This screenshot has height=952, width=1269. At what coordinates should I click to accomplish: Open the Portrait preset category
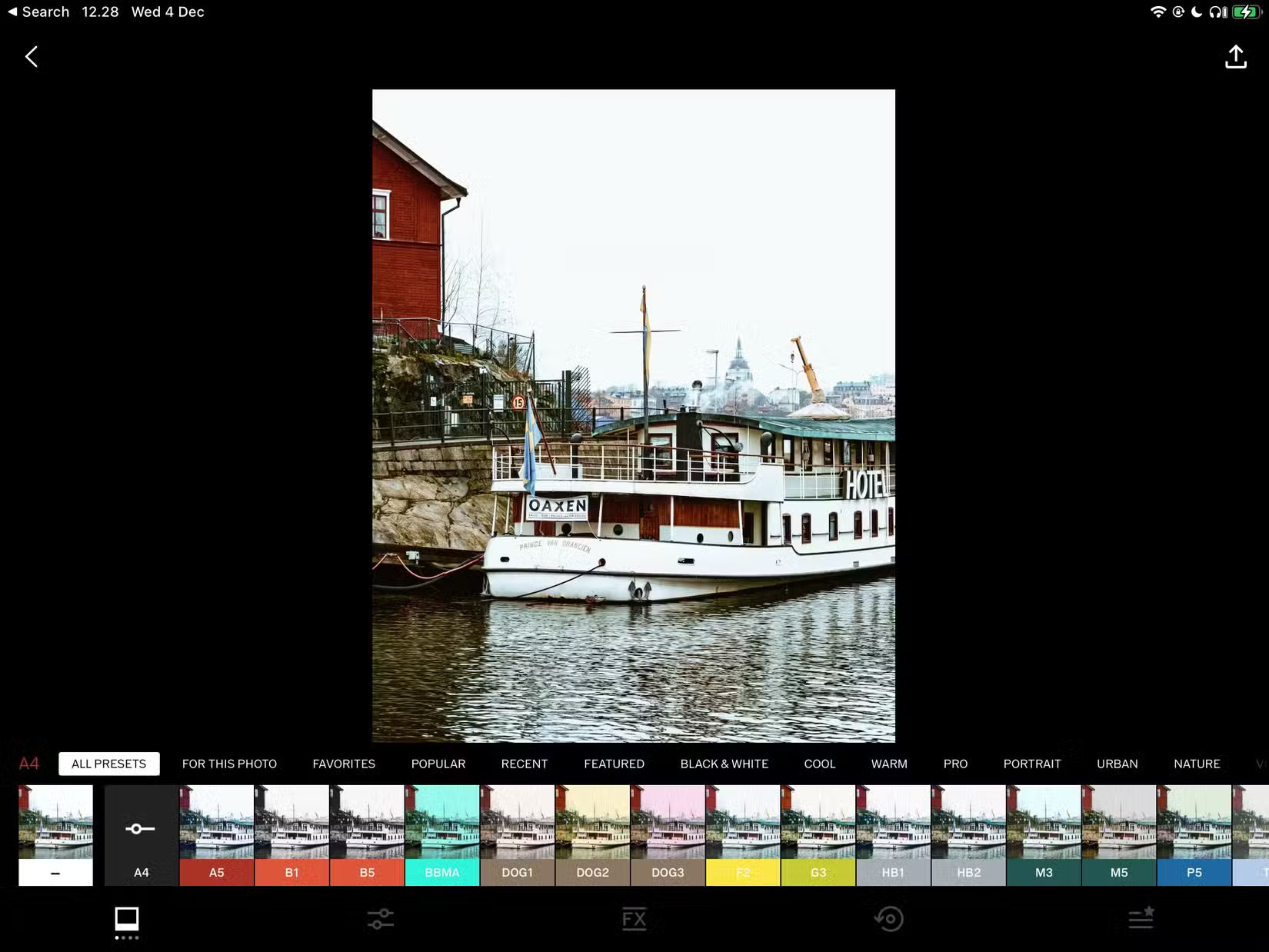1031,764
